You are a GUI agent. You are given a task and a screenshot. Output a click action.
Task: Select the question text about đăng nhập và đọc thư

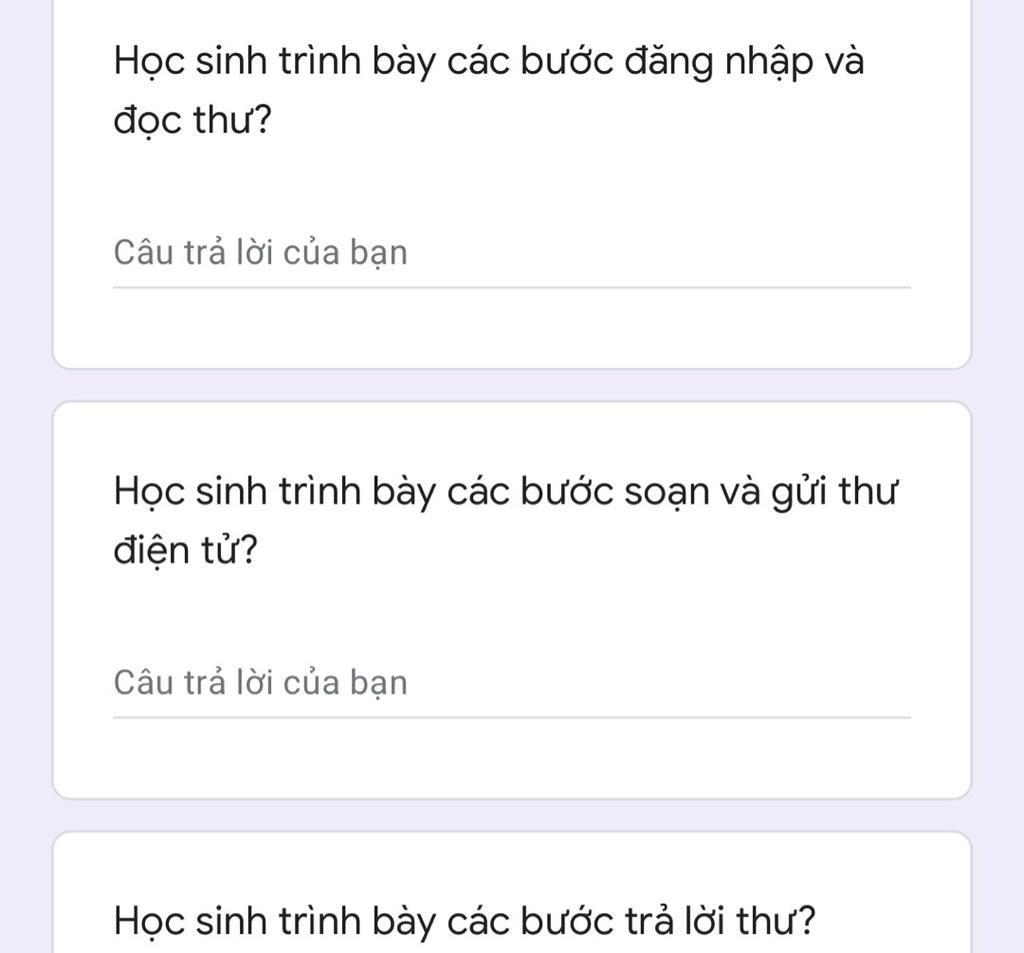[x=489, y=64]
